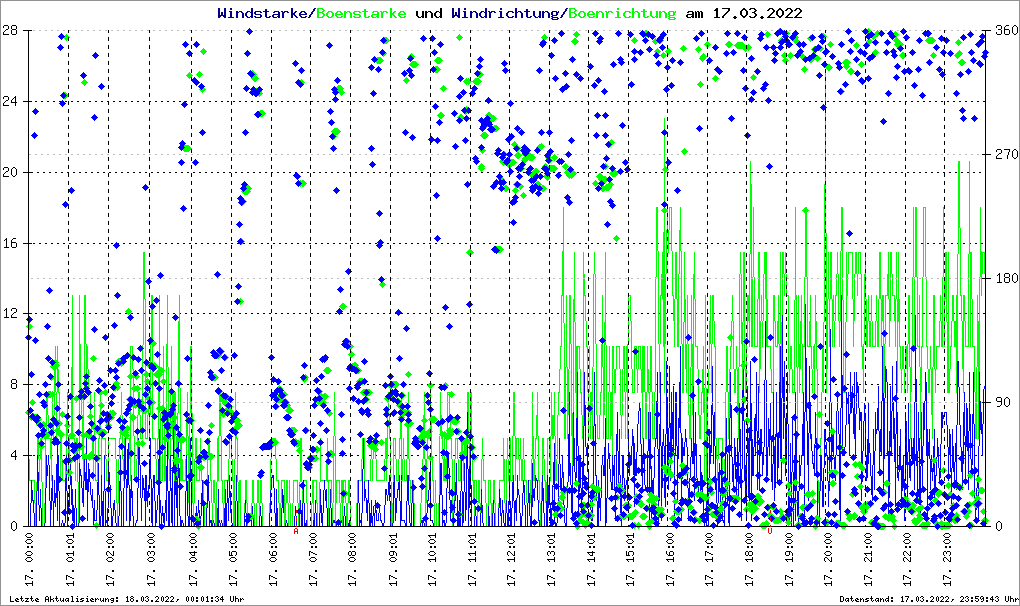1020x606 pixels.
Task: Click the blue "Windstarke" title word
Action: (x=264, y=13)
